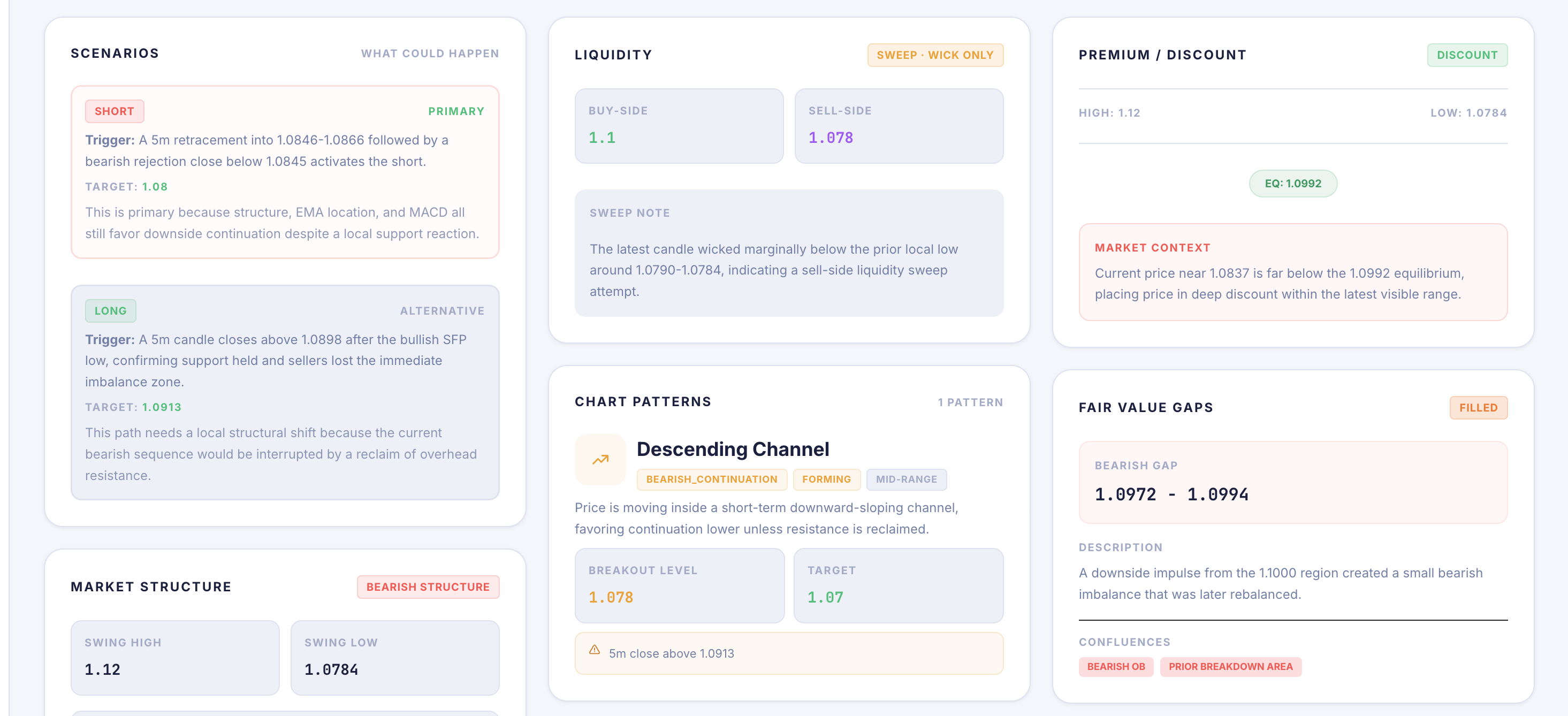Viewport: 1568px width, 716px height.
Task: Click the PRIOR BREAKDOWN AREA confluence tag
Action: pyautogui.click(x=1230, y=666)
